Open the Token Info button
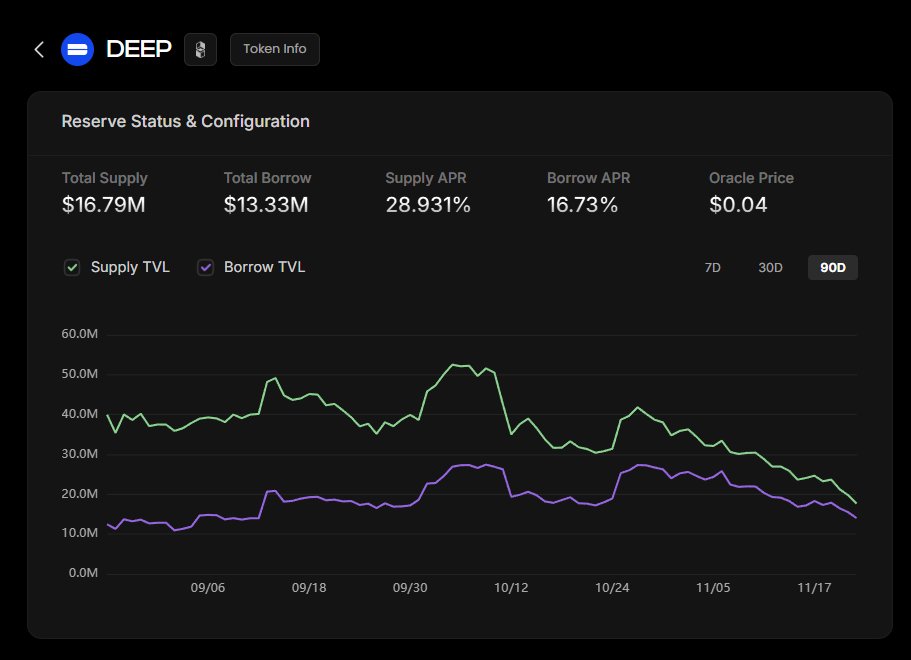This screenshot has width=911, height=660. coord(275,49)
